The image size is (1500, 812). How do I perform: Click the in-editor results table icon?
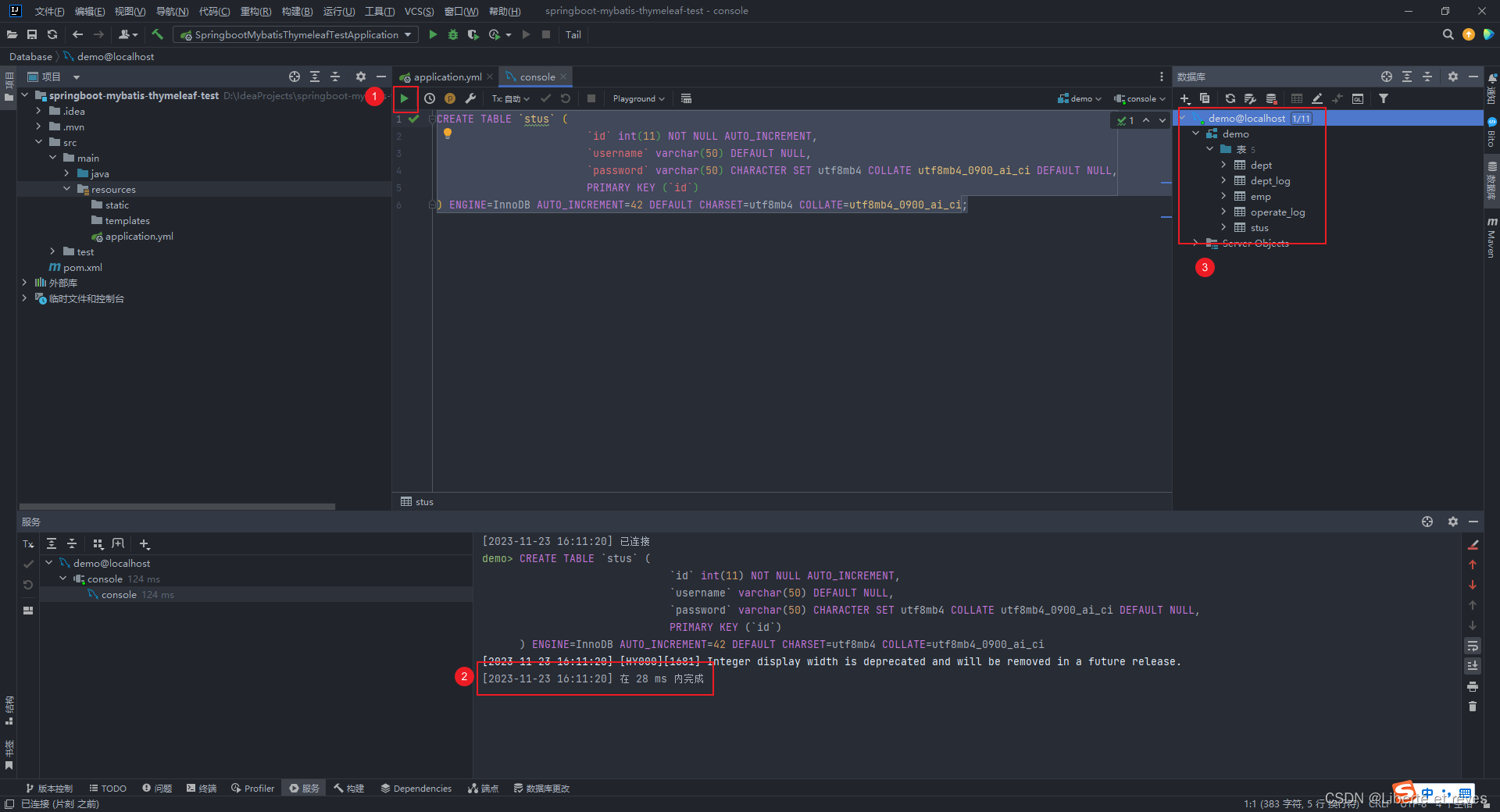pos(686,98)
